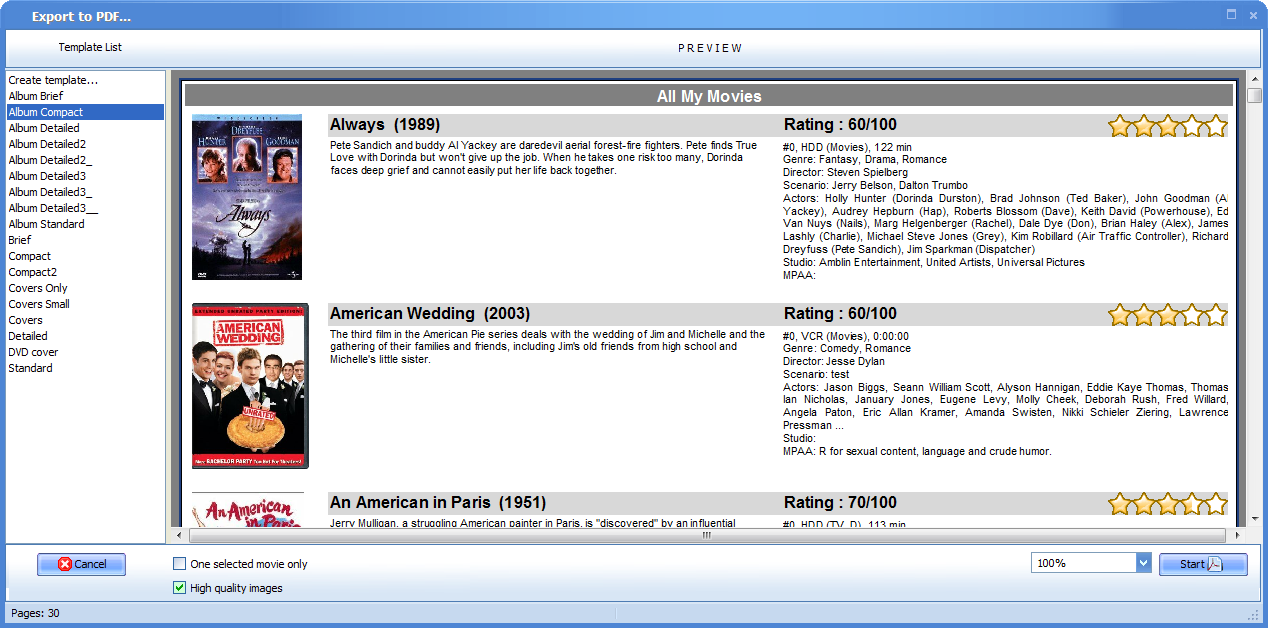This screenshot has width=1268, height=628.
Task: Select DVD cover template
Action: click(x=85, y=352)
